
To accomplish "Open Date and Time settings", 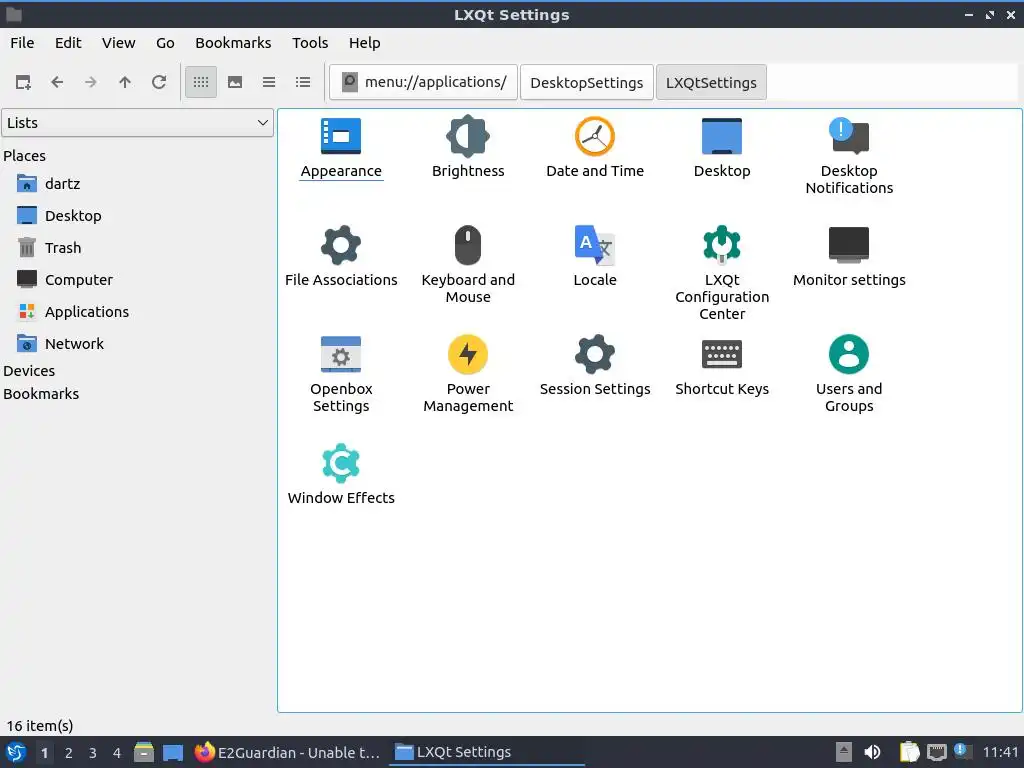I will [x=594, y=136].
